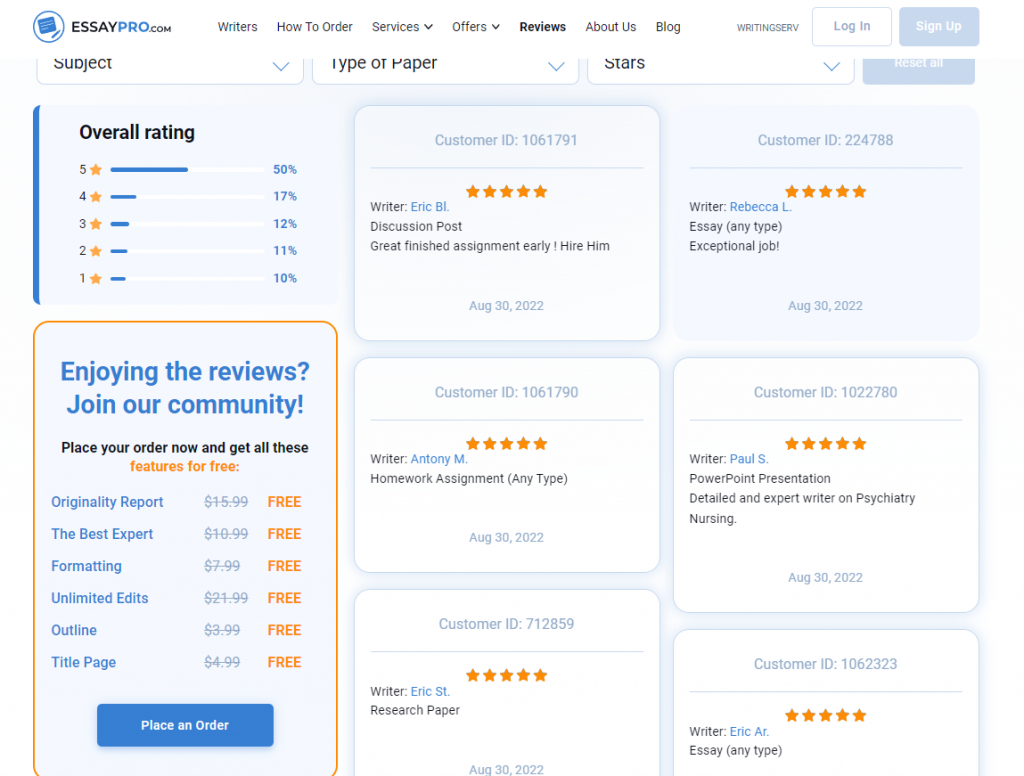Click the struck-through $21.99 price
1024x776 pixels.
coord(226,598)
